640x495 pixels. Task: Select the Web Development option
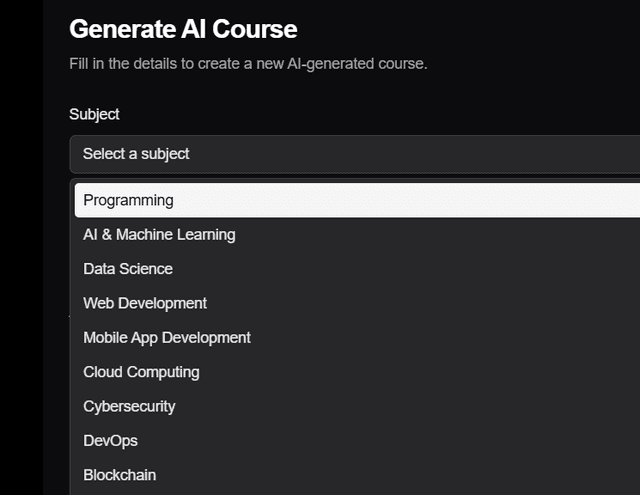click(357, 303)
